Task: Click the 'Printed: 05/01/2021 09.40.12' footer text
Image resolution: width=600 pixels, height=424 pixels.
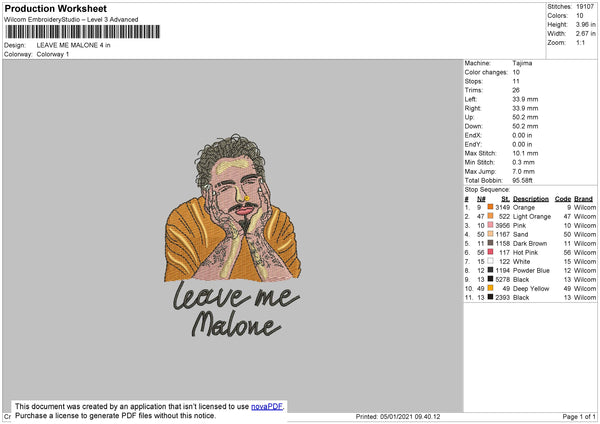Action: (398, 417)
